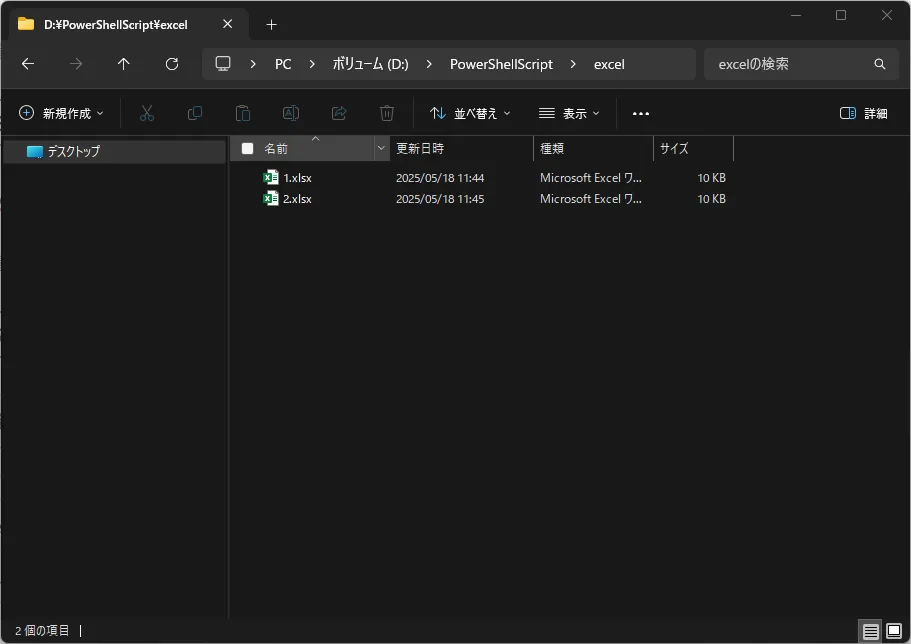Image resolution: width=911 pixels, height=644 pixels.
Task: Click the type cell of 1.xlsx
Action: [x=590, y=178]
